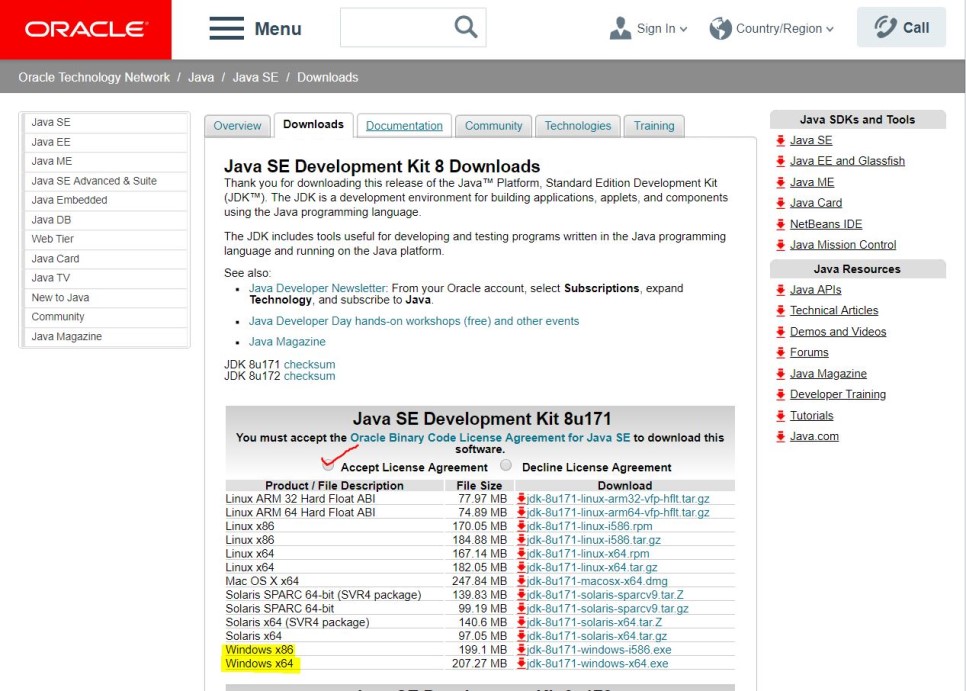Click download icon for jdk-8u171-windows-x64.exe
Image resolution: width=966 pixels, height=691 pixels.
(x=521, y=663)
